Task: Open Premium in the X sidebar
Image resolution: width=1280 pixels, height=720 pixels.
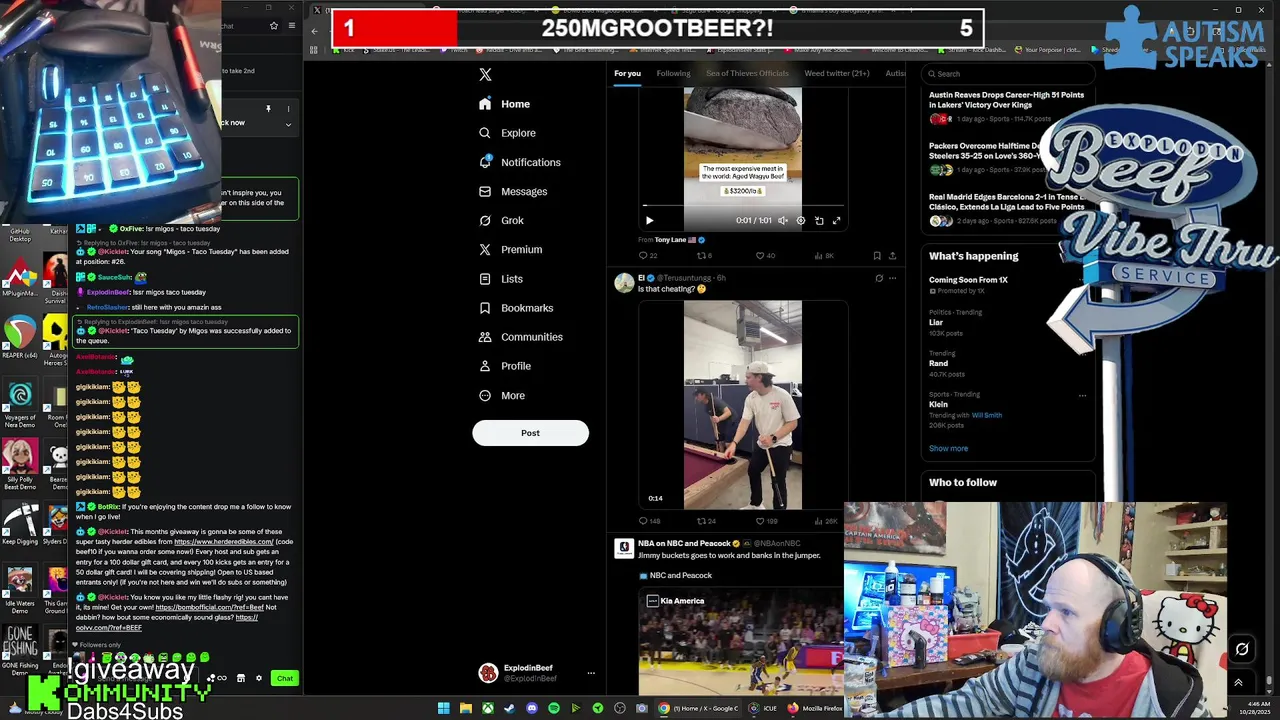Action: click(510, 249)
